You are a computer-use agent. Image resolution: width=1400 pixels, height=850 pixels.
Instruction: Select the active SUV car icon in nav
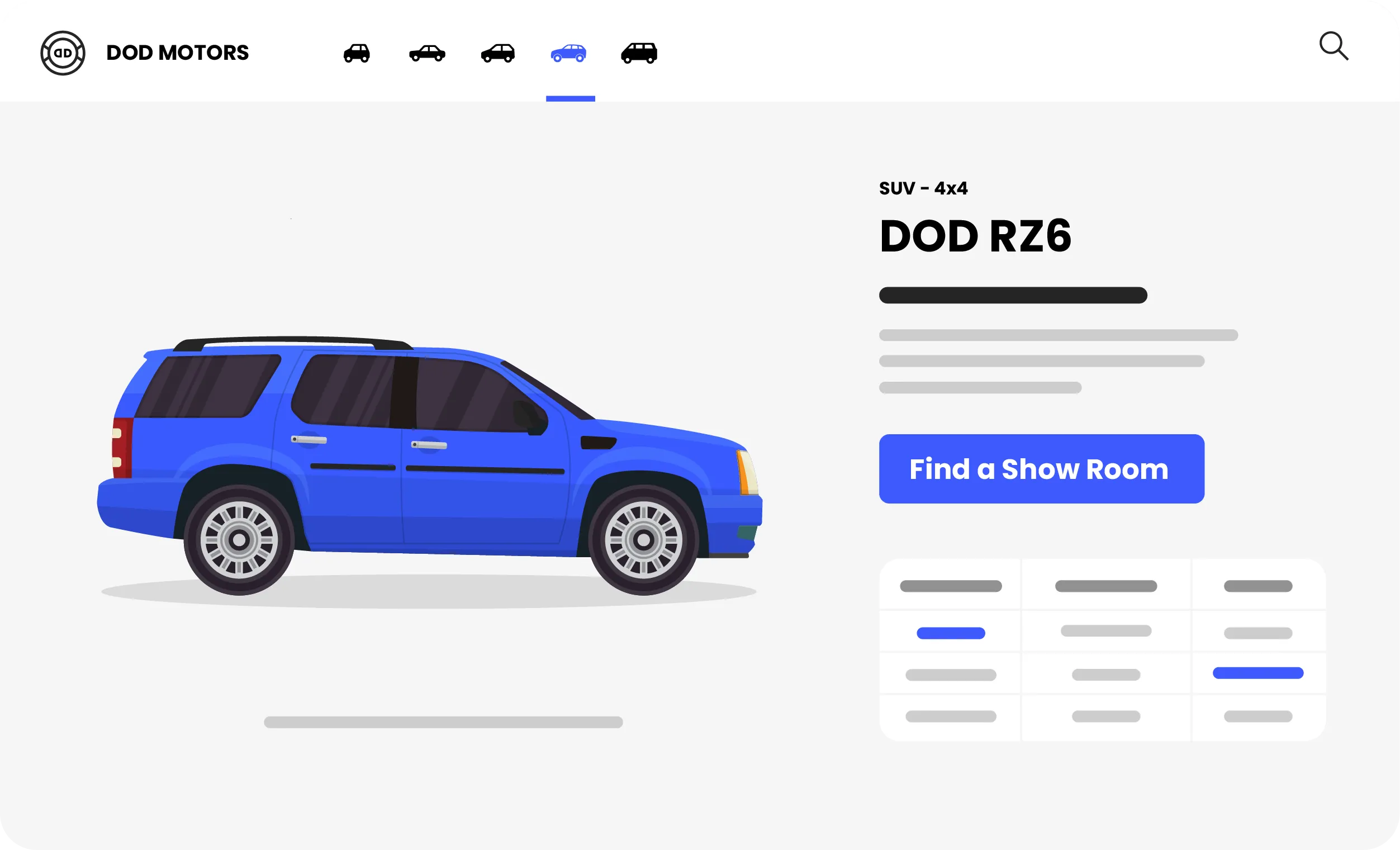570,52
